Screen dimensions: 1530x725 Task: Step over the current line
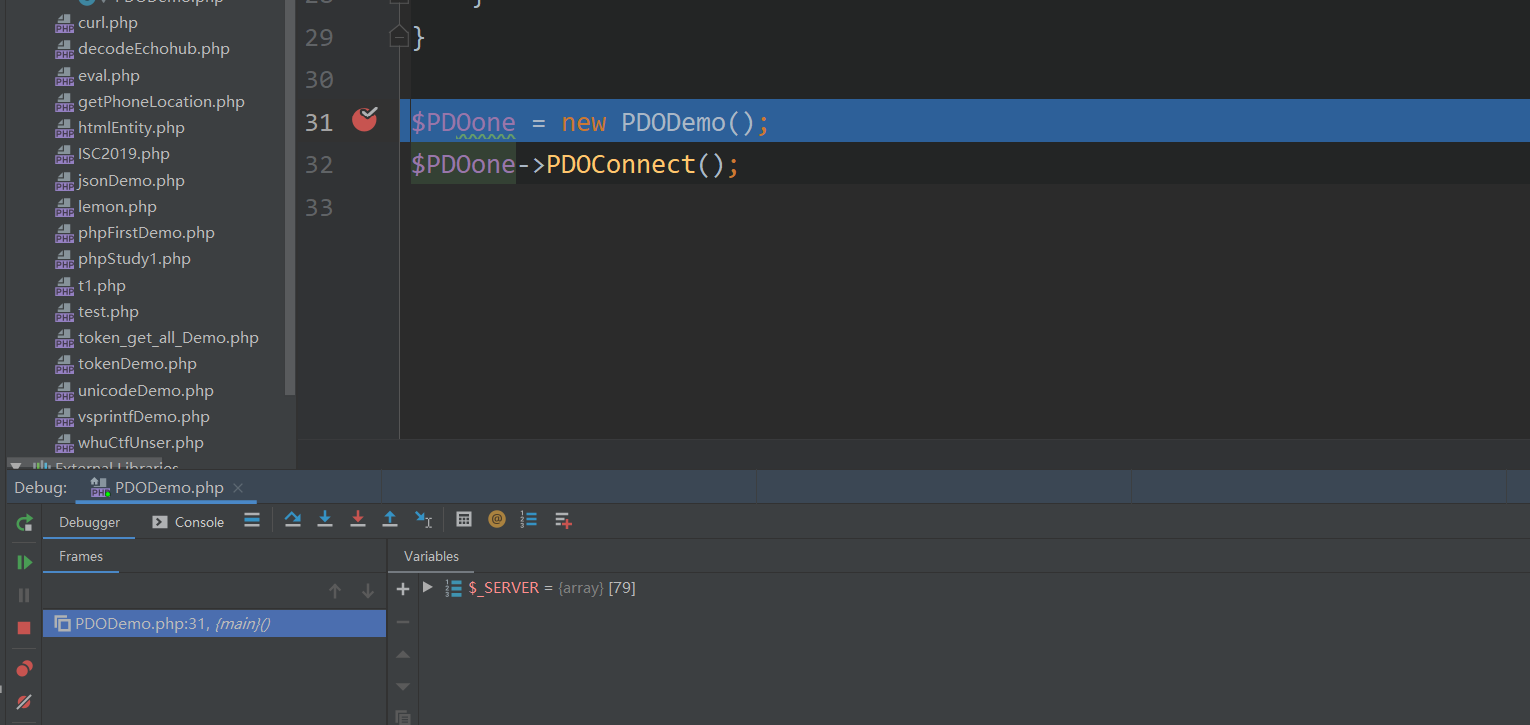coord(292,519)
